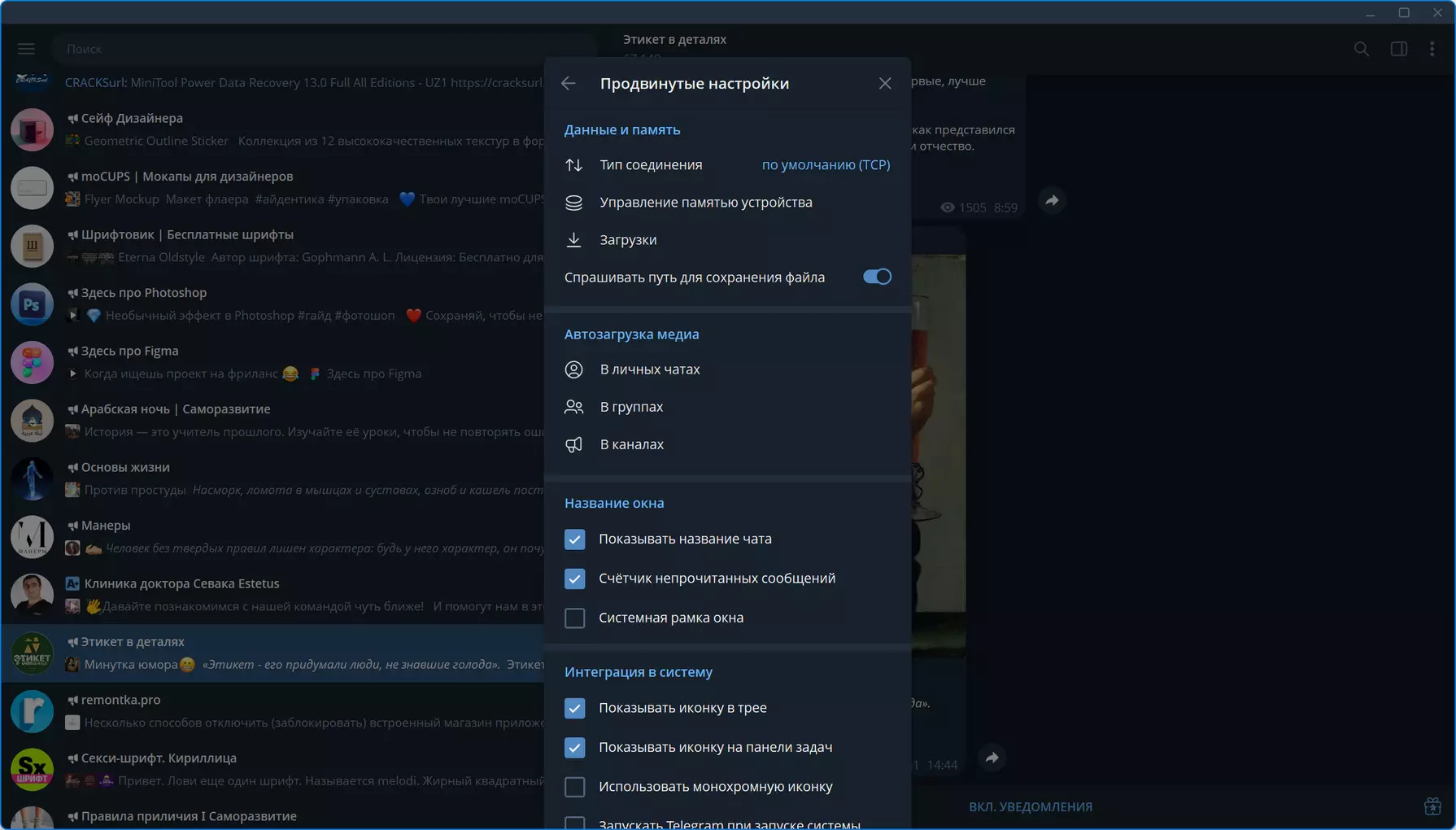Open the three-dot chat options menu
This screenshot has height=830, width=1456.
point(1432,49)
